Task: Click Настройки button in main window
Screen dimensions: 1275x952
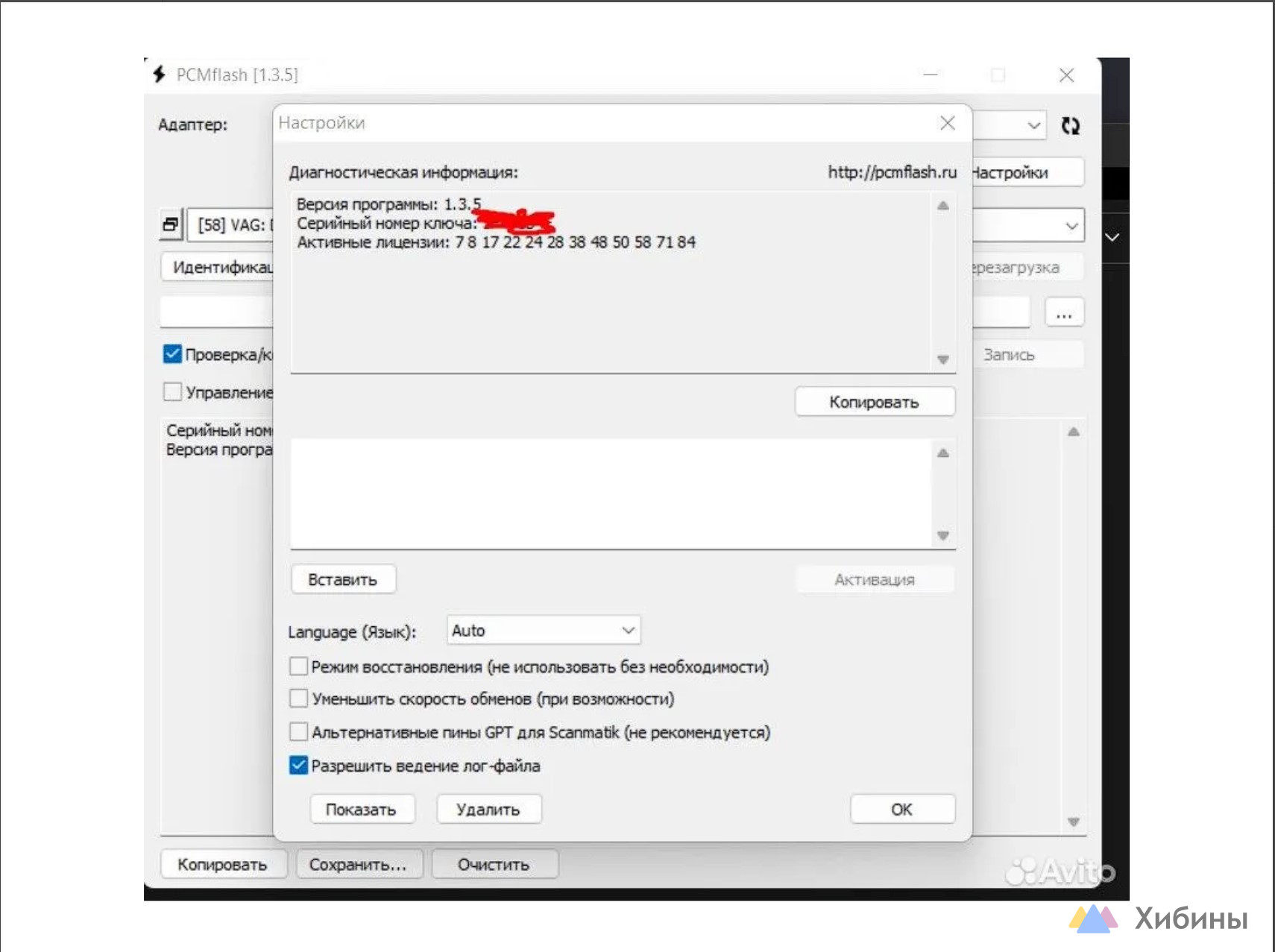Action: (x=1027, y=172)
